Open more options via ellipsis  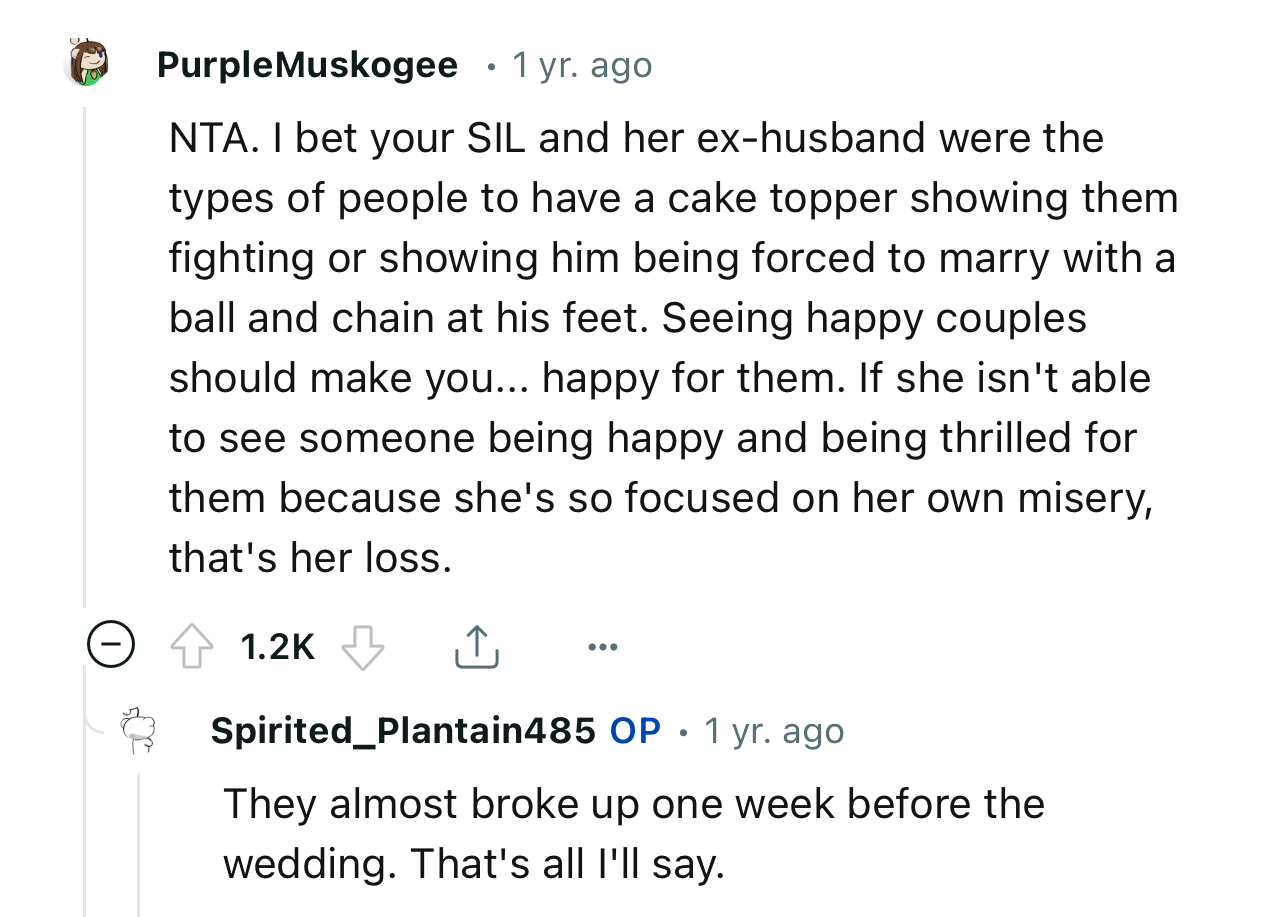(x=603, y=646)
